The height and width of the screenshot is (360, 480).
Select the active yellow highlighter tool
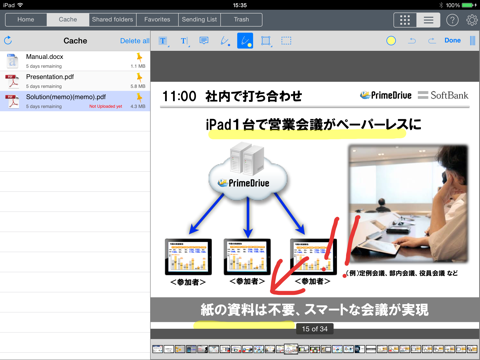pos(245,41)
